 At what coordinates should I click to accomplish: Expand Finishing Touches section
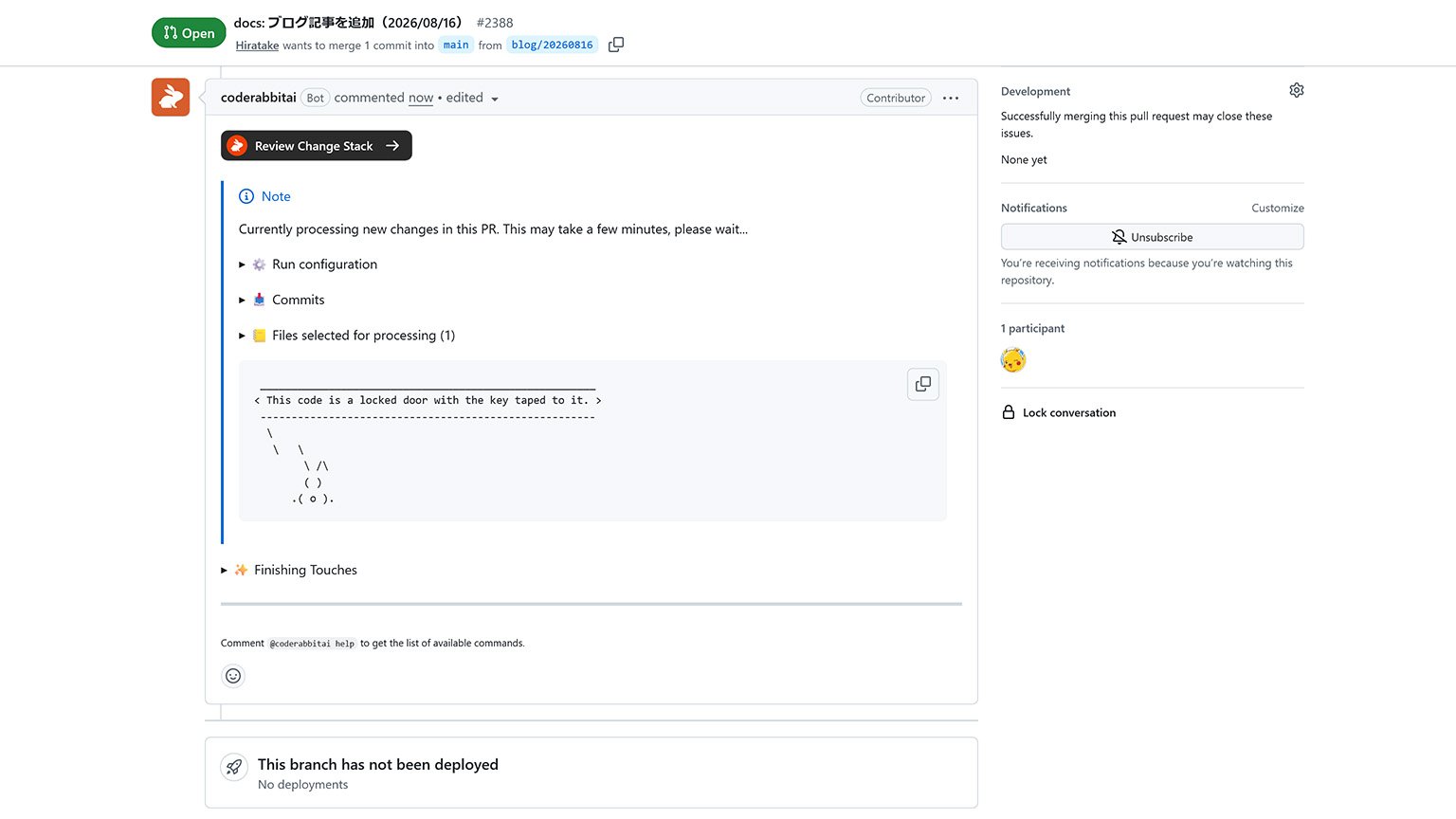(x=289, y=570)
